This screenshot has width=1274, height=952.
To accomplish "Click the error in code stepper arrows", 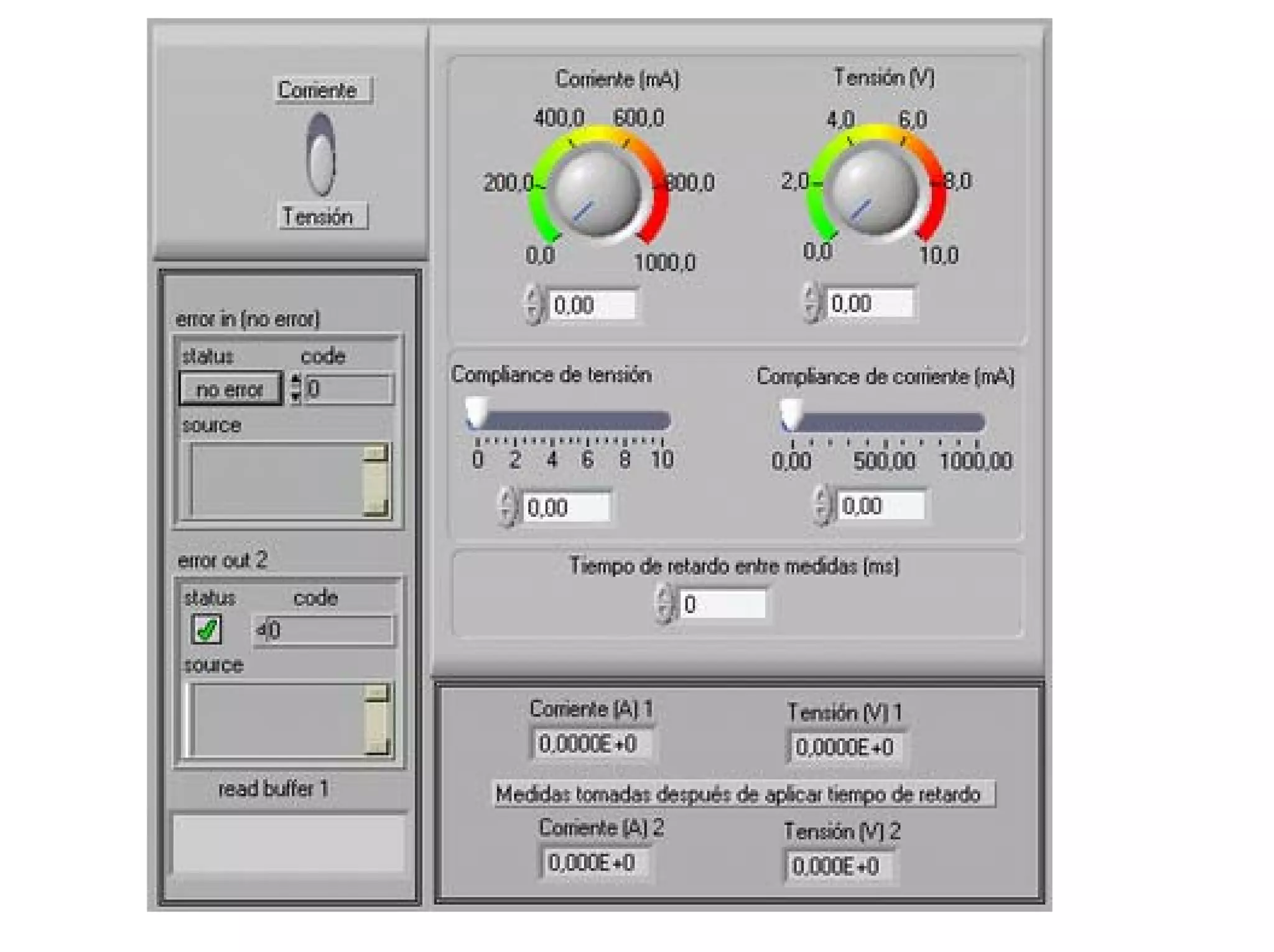I will [x=296, y=389].
